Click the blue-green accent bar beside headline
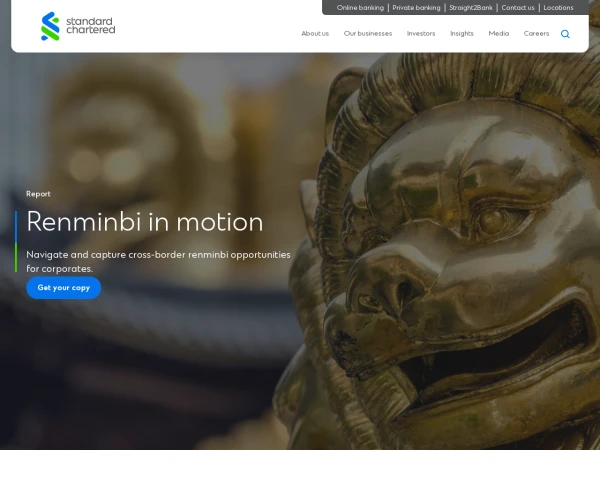This screenshot has height=480, width=600. [x=16, y=242]
